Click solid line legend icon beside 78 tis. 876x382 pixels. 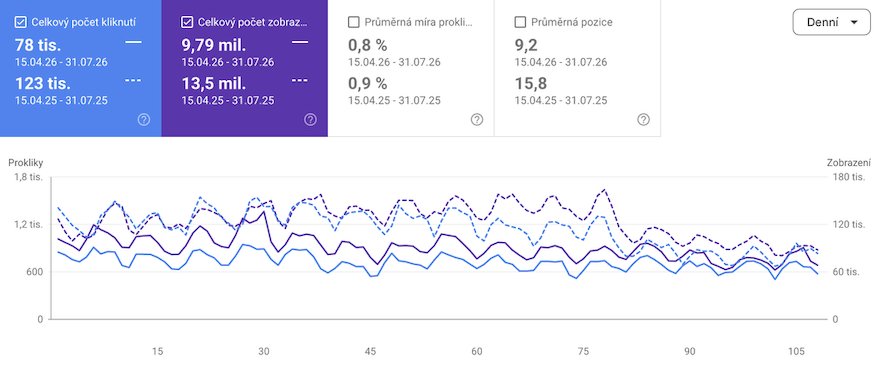click(x=133, y=42)
